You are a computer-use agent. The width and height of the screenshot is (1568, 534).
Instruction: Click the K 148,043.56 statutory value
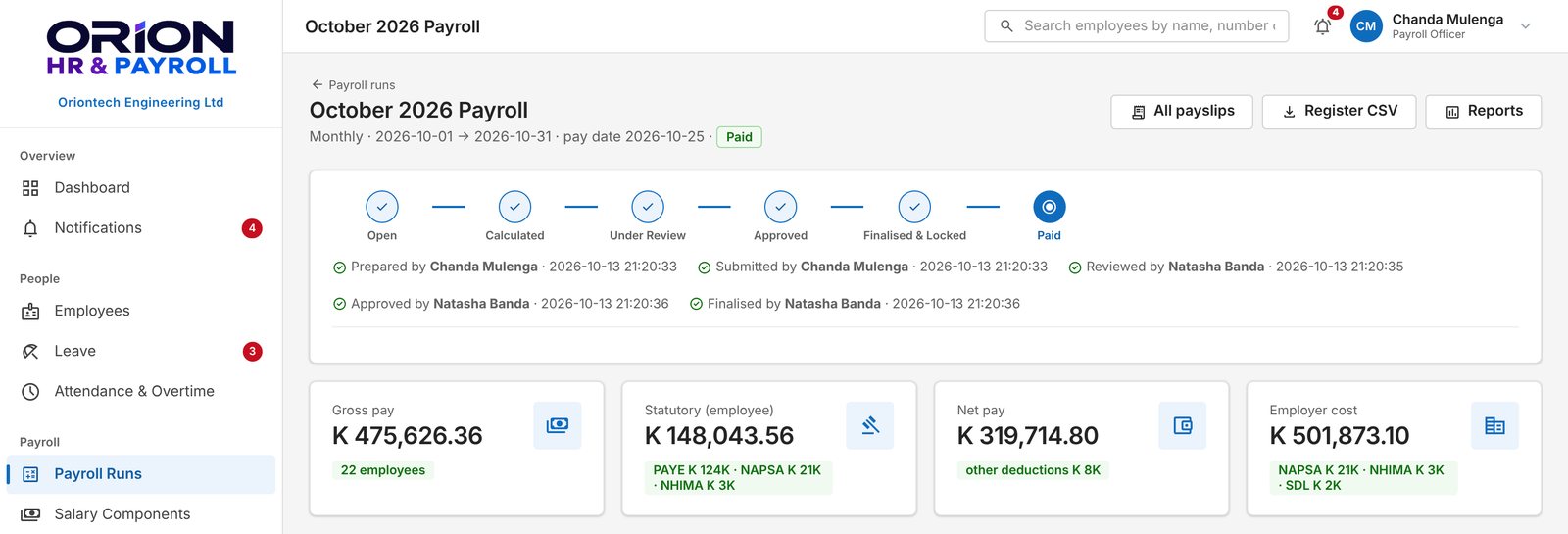point(719,436)
